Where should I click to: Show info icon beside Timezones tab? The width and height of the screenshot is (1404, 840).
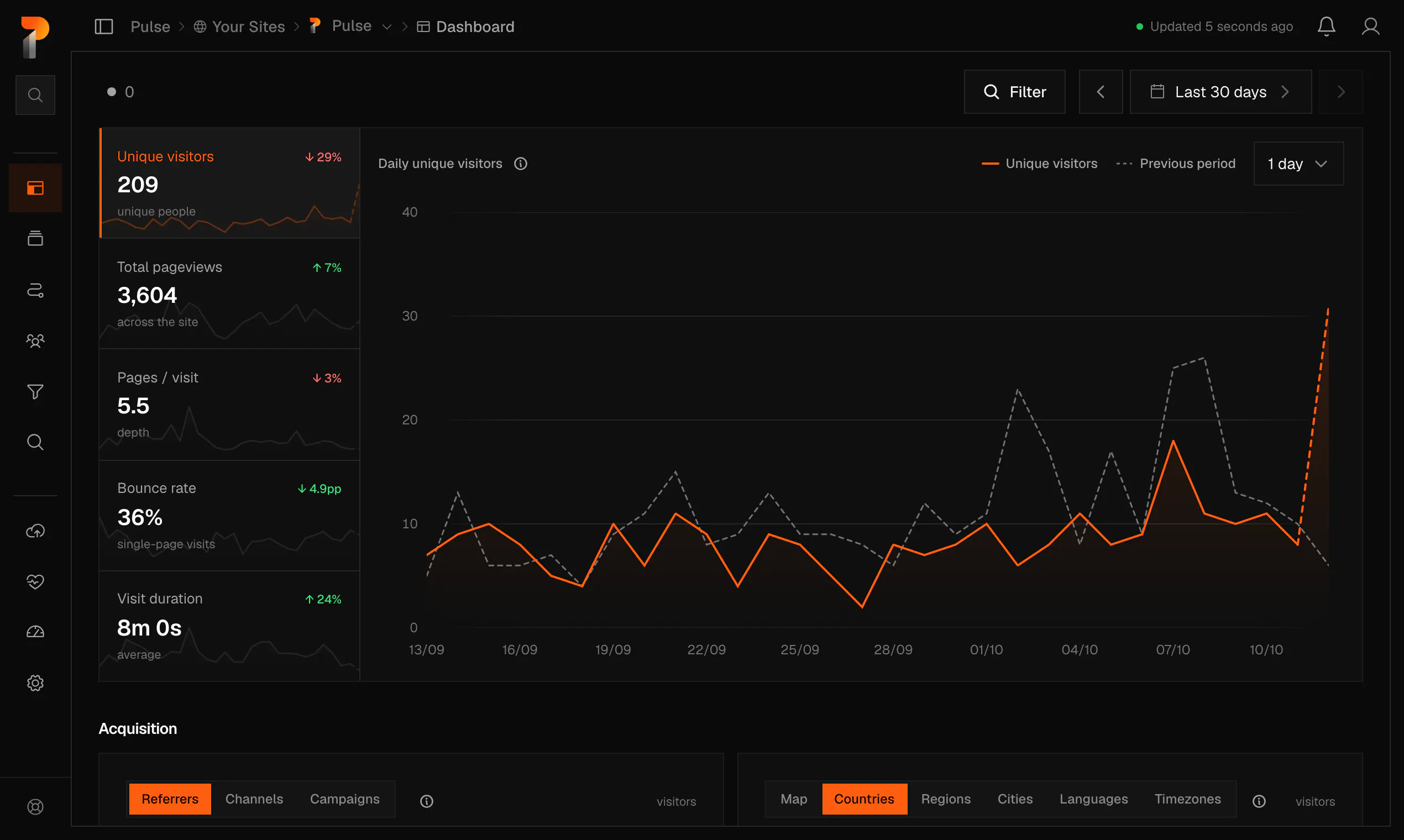tap(1259, 801)
